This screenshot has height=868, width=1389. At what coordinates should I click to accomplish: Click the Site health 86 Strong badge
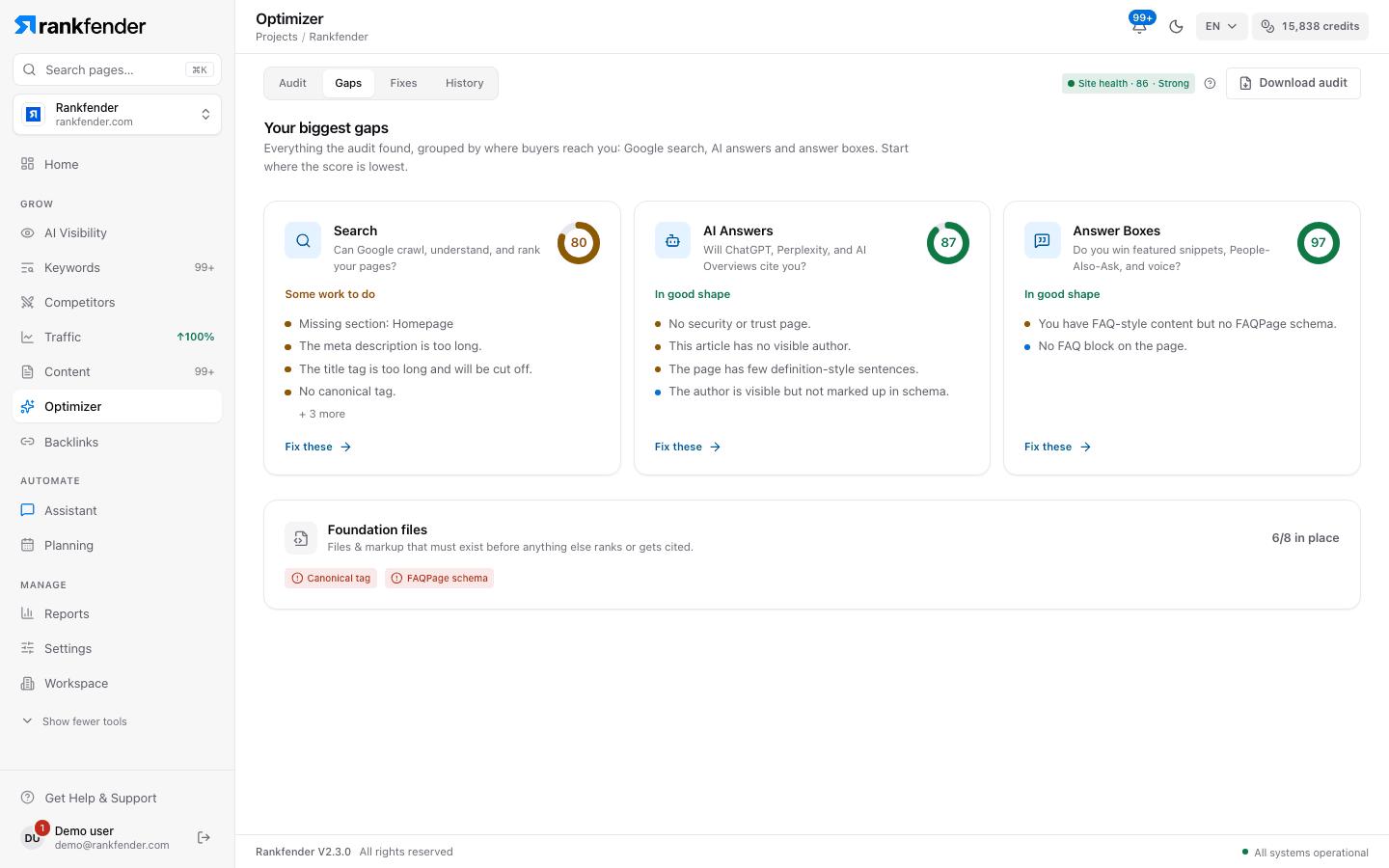(1129, 83)
